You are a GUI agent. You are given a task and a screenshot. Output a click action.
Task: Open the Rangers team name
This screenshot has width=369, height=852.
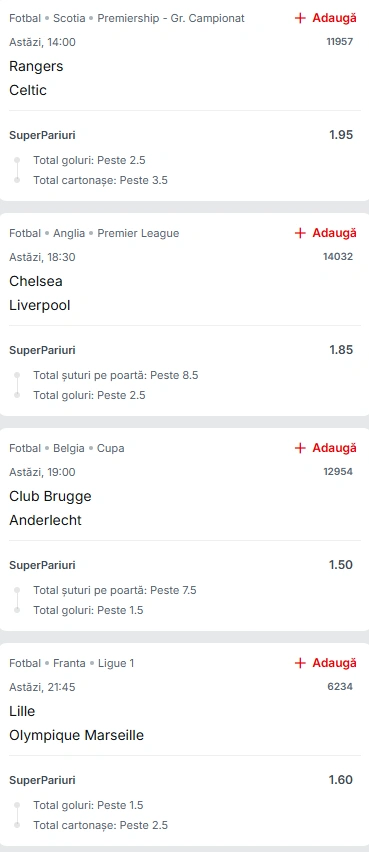[x=36, y=66]
